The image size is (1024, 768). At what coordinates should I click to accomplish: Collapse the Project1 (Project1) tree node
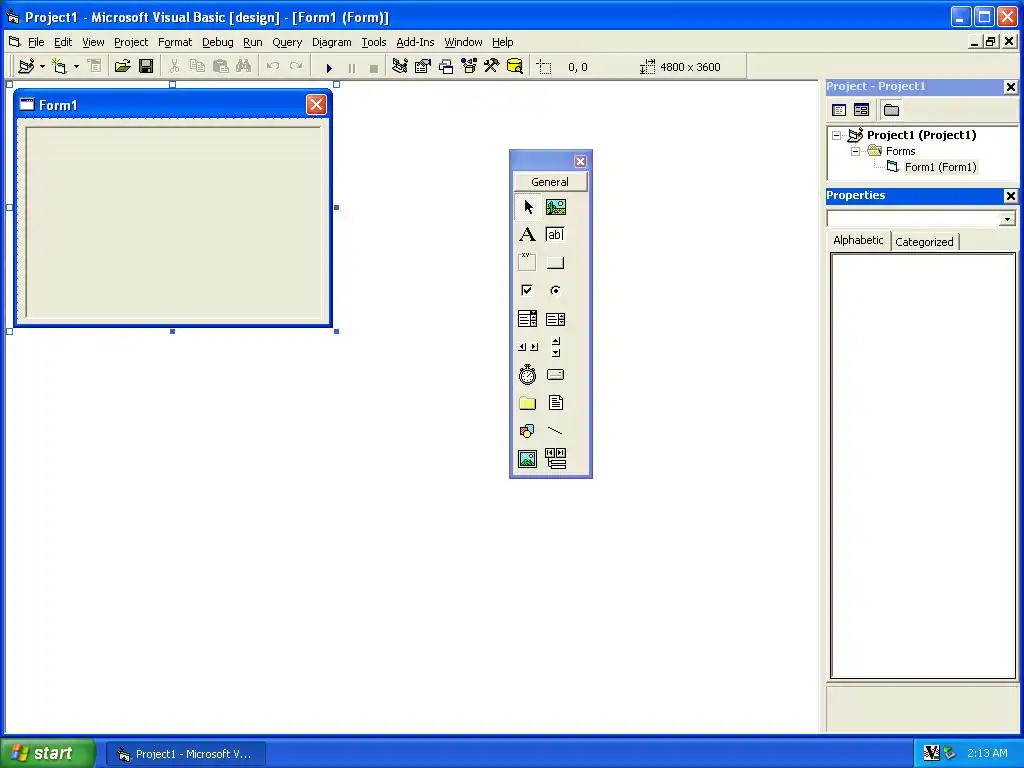(x=837, y=135)
